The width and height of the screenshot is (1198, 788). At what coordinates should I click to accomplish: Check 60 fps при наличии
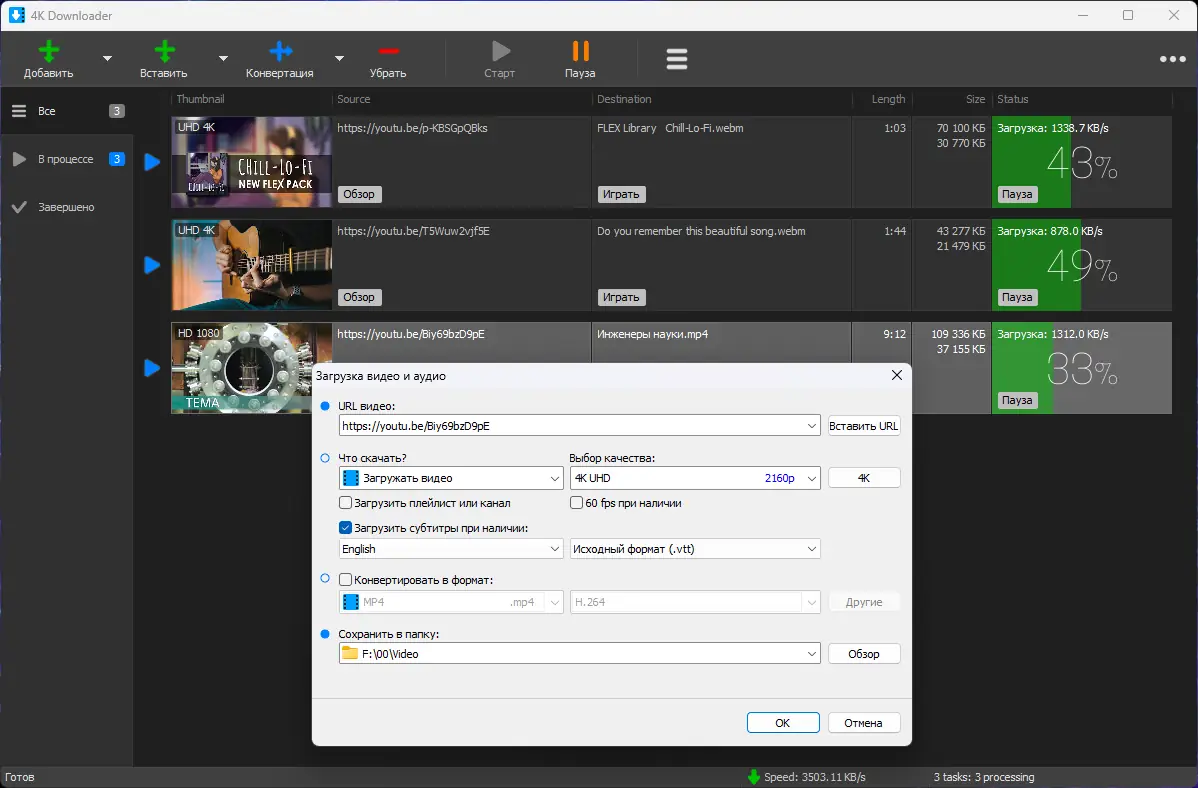coord(577,503)
